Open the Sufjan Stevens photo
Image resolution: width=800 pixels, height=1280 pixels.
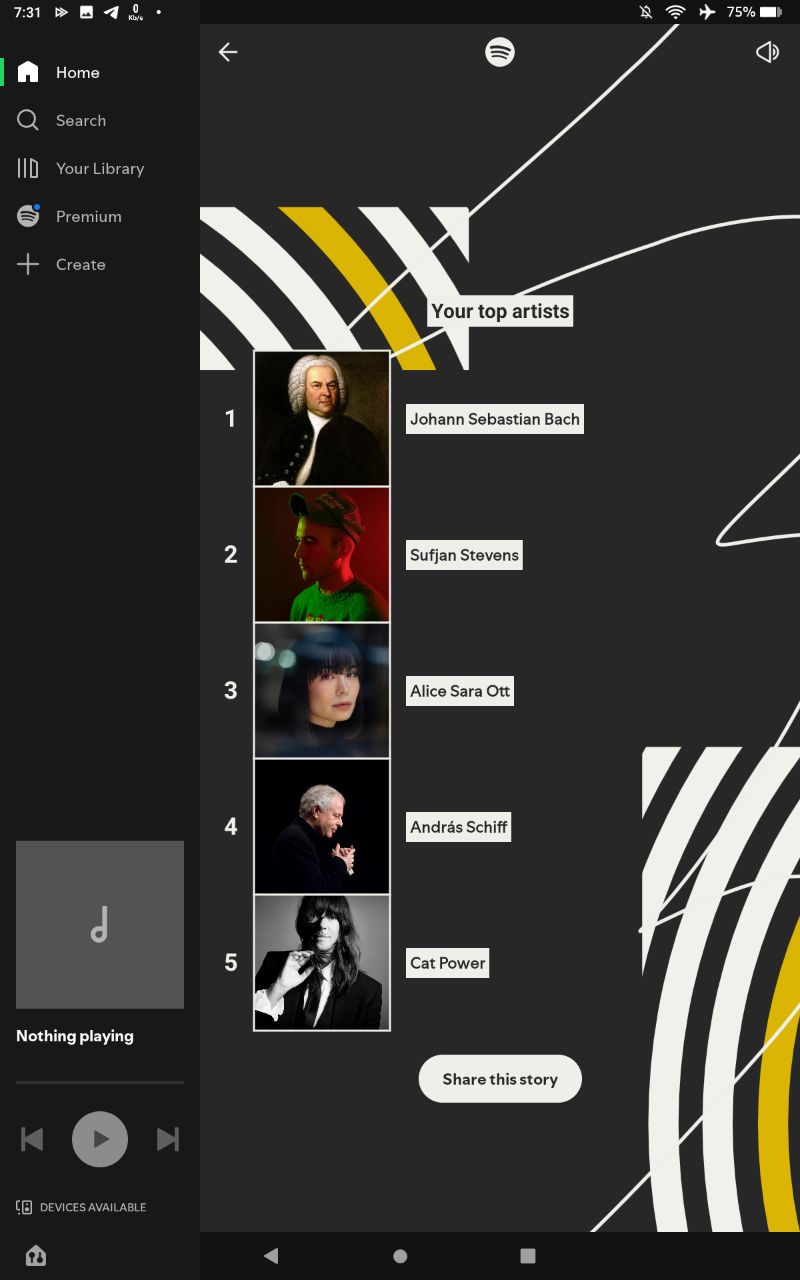tap(322, 554)
